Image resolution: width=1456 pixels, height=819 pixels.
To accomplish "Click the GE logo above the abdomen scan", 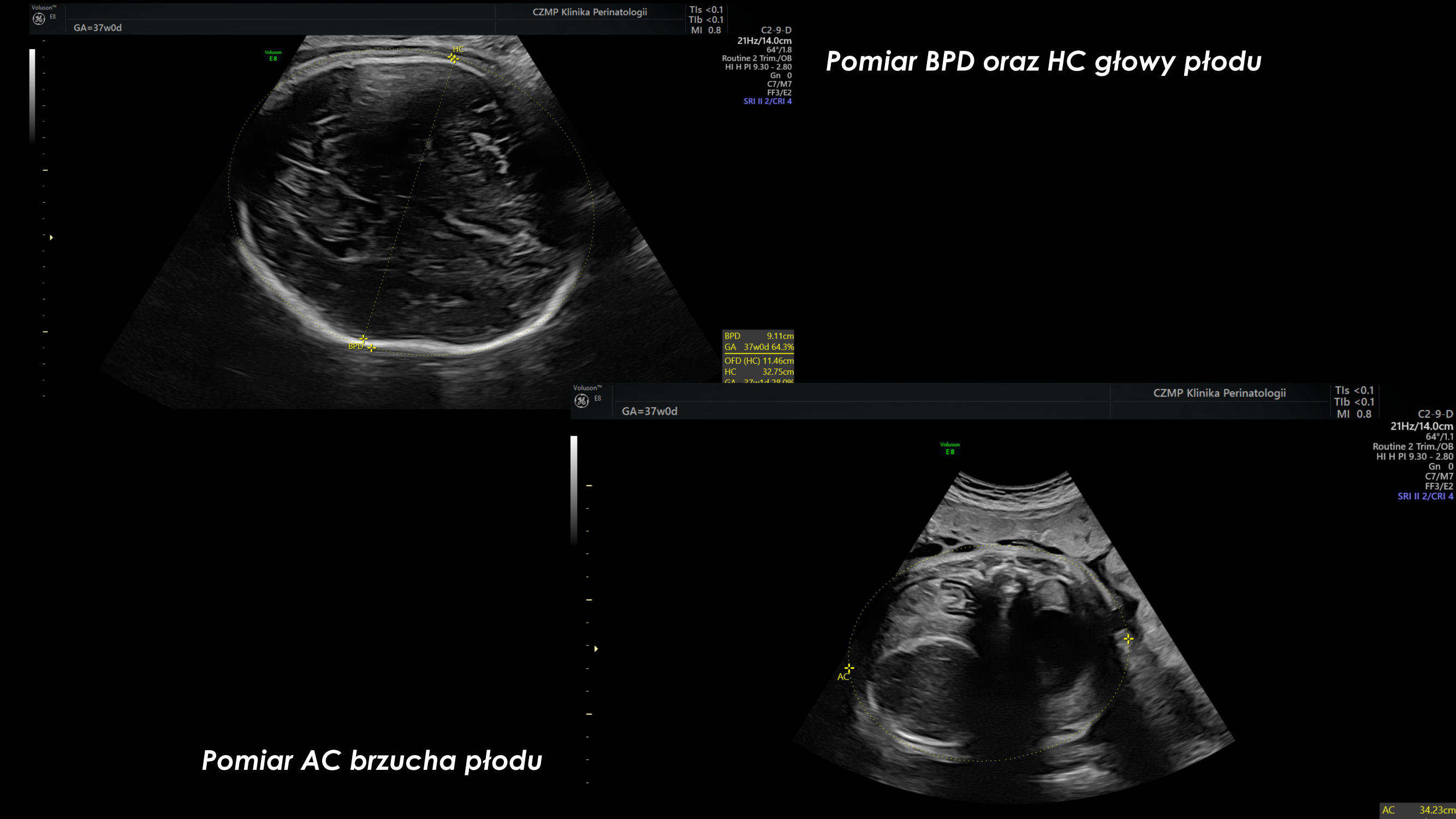I will click(581, 401).
